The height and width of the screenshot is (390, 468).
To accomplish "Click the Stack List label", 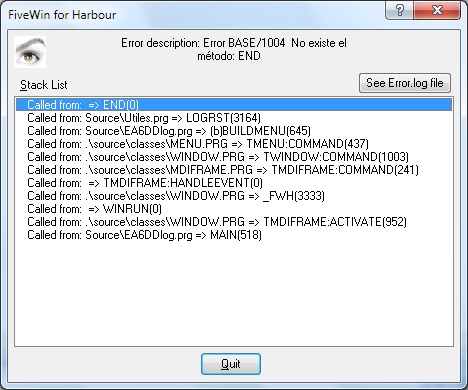I will click(x=44, y=85).
